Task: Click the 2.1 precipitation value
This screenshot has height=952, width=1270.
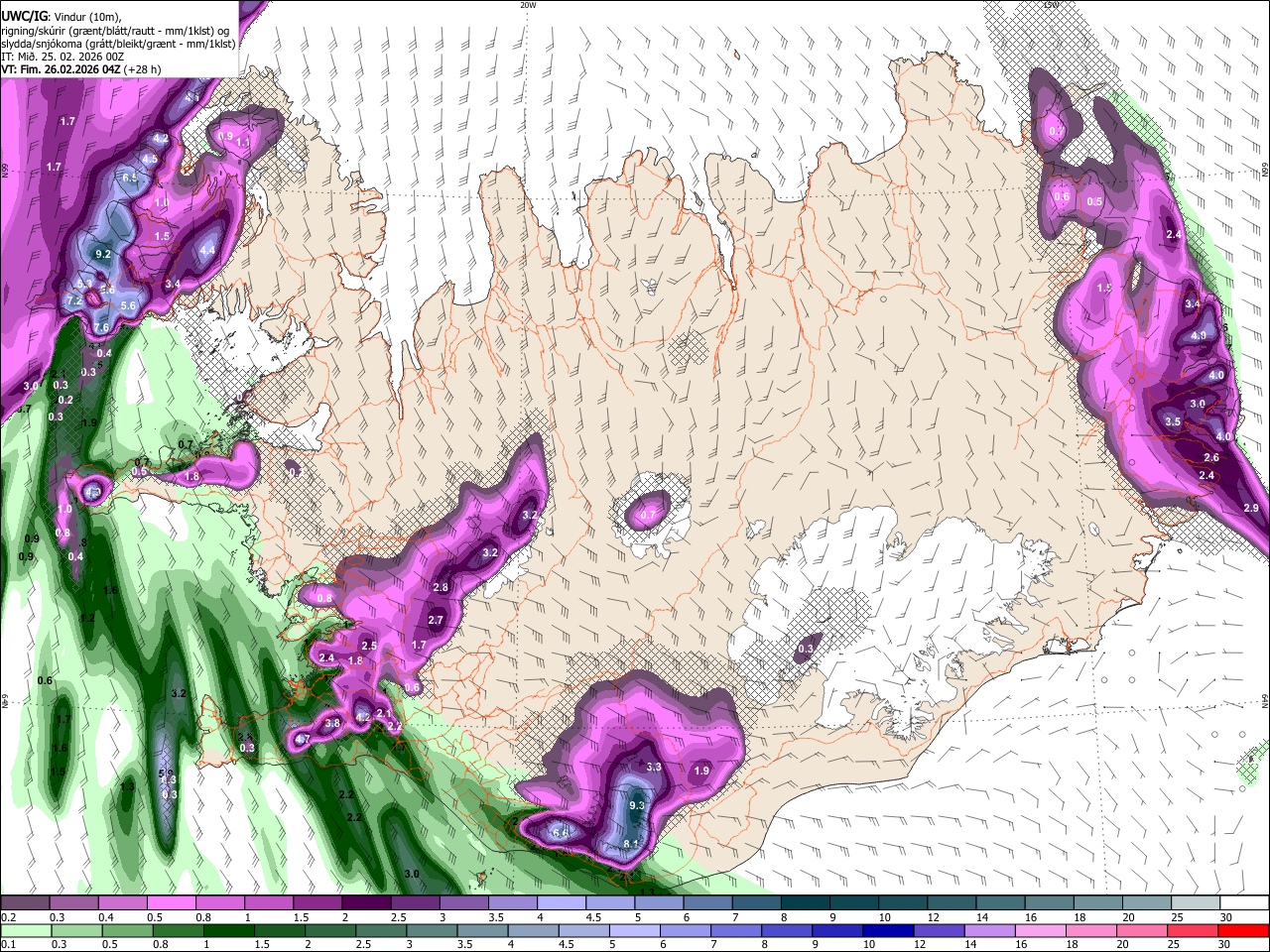Action: (385, 713)
